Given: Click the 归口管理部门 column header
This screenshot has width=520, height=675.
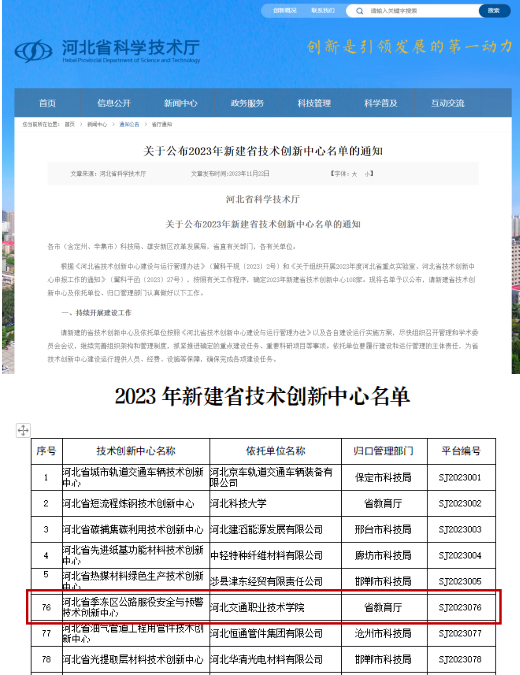Looking at the screenshot, I should (384, 451).
